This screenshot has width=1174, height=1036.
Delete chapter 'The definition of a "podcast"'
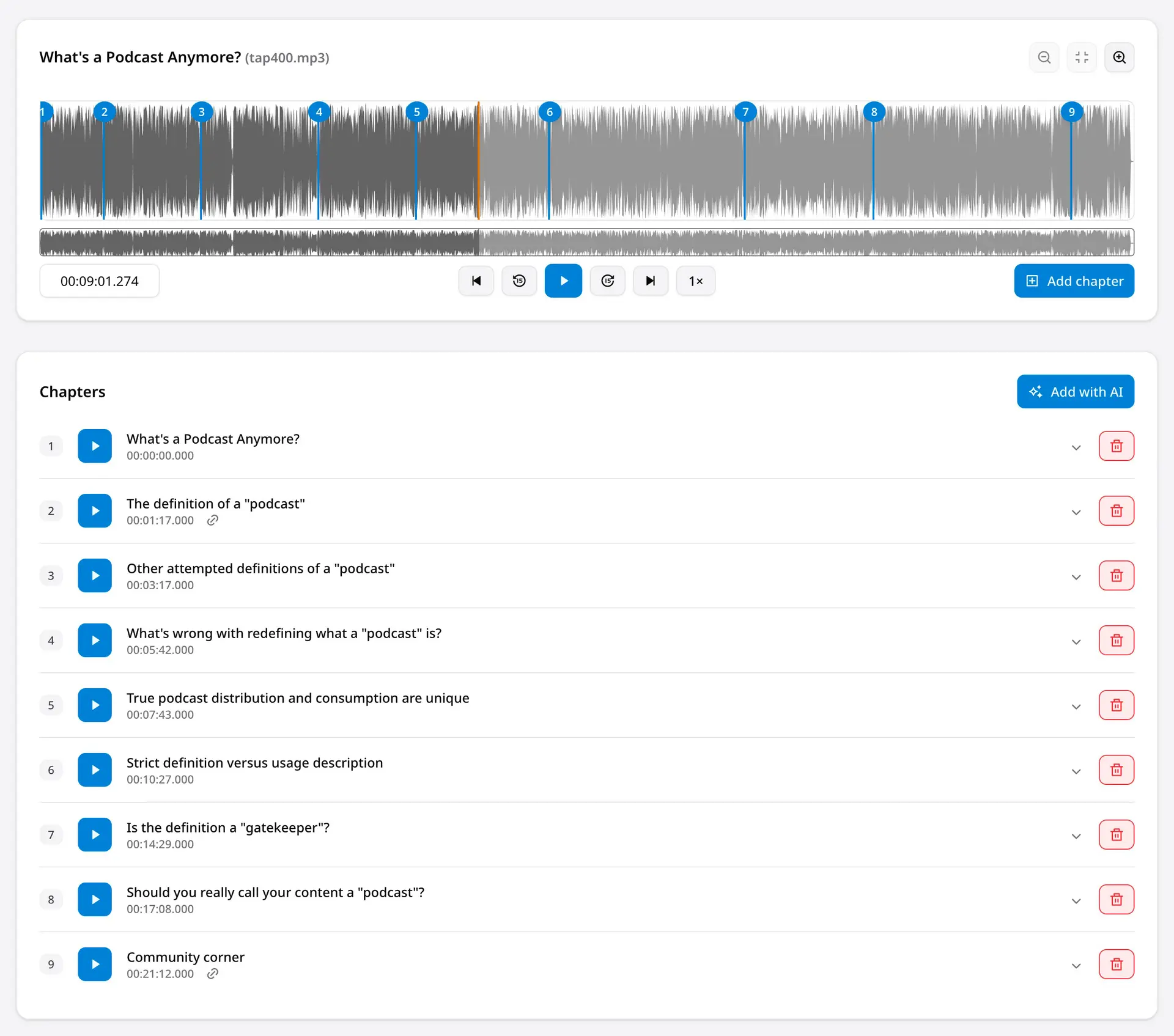pos(1117,511)
